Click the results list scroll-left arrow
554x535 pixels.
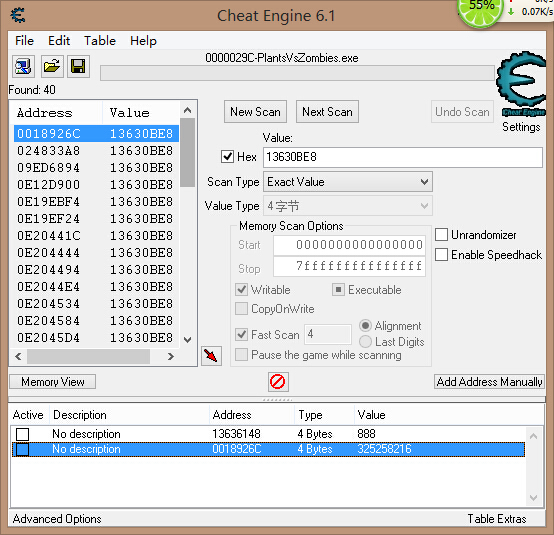(18, 356)
